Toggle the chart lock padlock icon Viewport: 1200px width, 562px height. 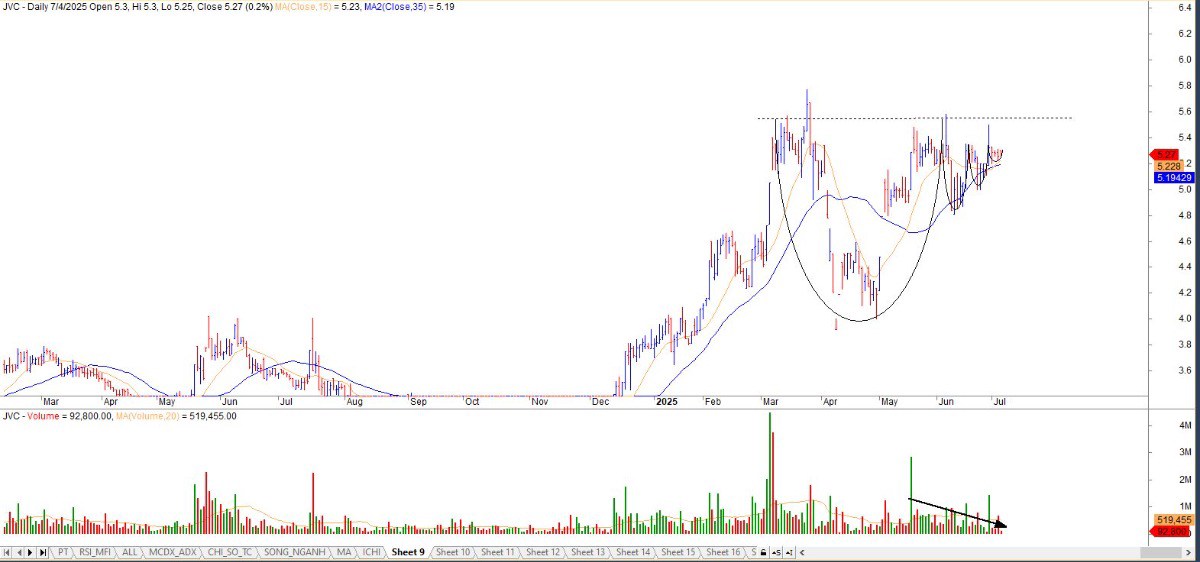tap(764, 552)
